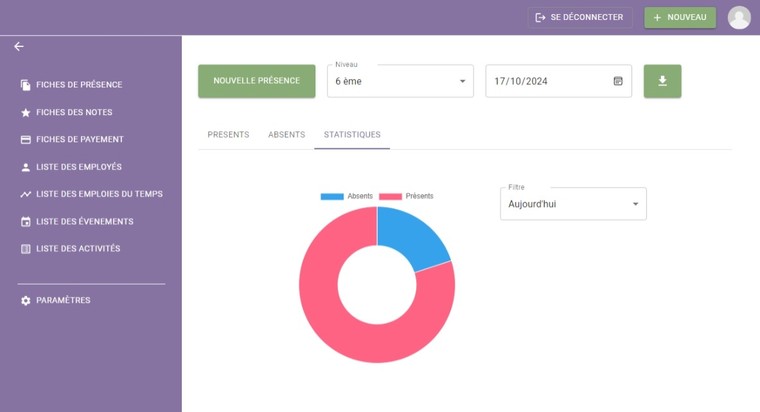Click the Fiches de Présence document icon
The height and width of the screenshot is (412, 760).
coord(26,85)
